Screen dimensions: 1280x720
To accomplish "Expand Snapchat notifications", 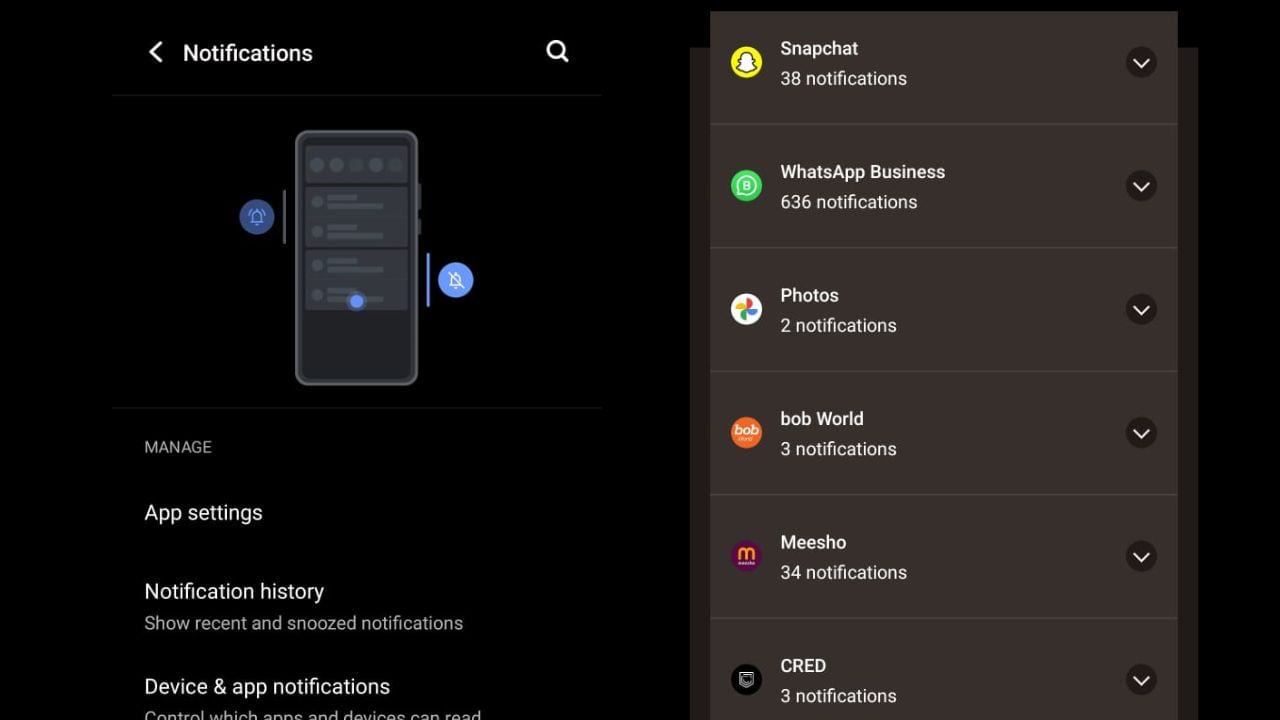I will click(1141, 62).
